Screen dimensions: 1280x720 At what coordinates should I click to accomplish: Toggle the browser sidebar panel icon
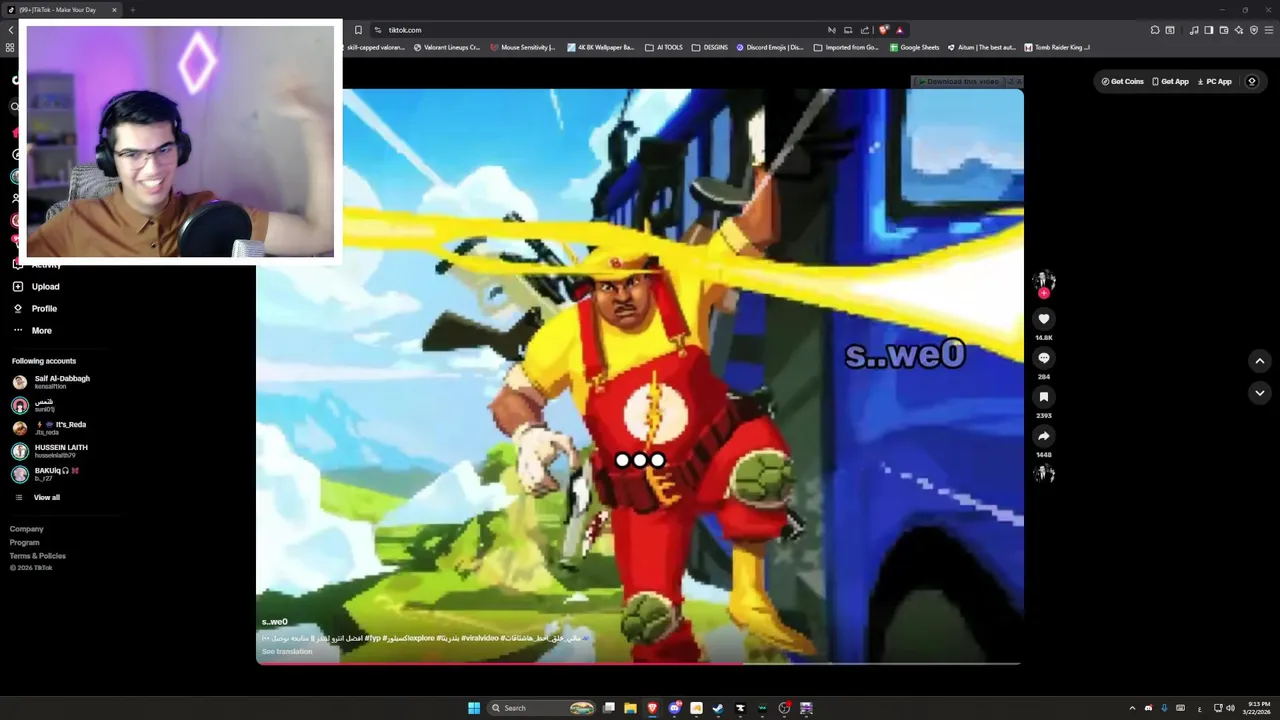[x=1209, y=30]
